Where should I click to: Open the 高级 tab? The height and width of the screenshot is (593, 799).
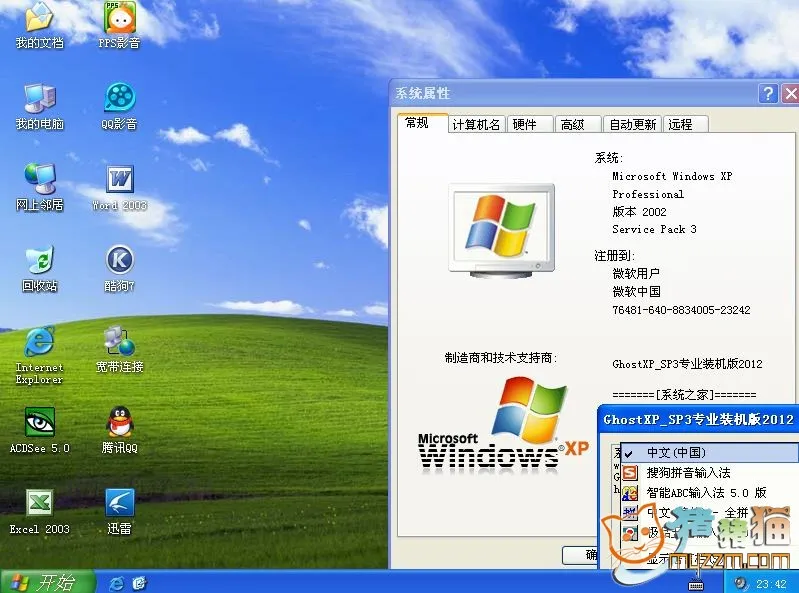pyautogui.click(x=578, y=124)
